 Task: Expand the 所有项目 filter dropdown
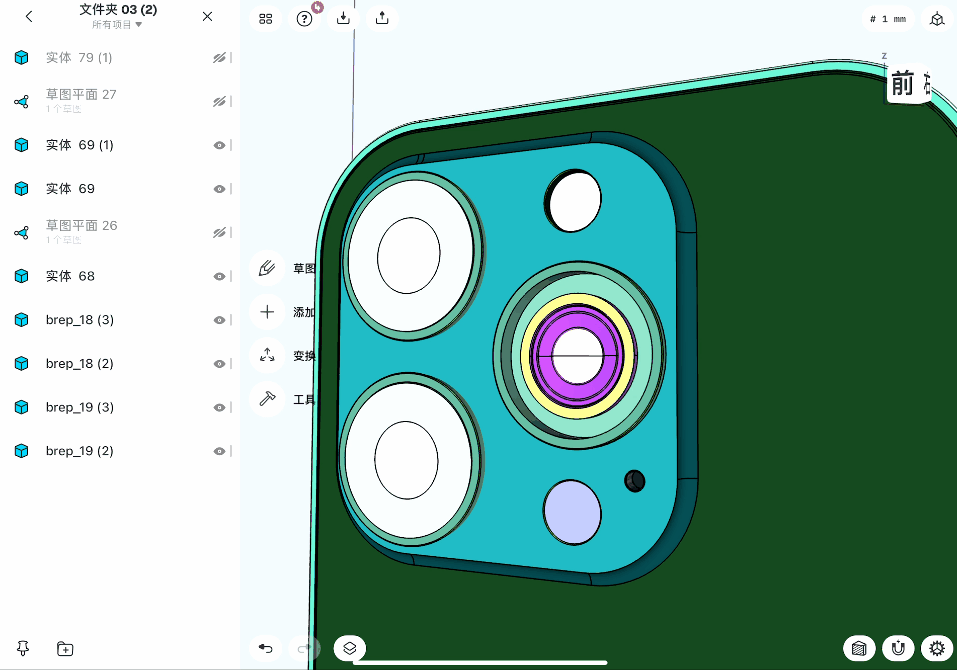click(x=117, y=24)
